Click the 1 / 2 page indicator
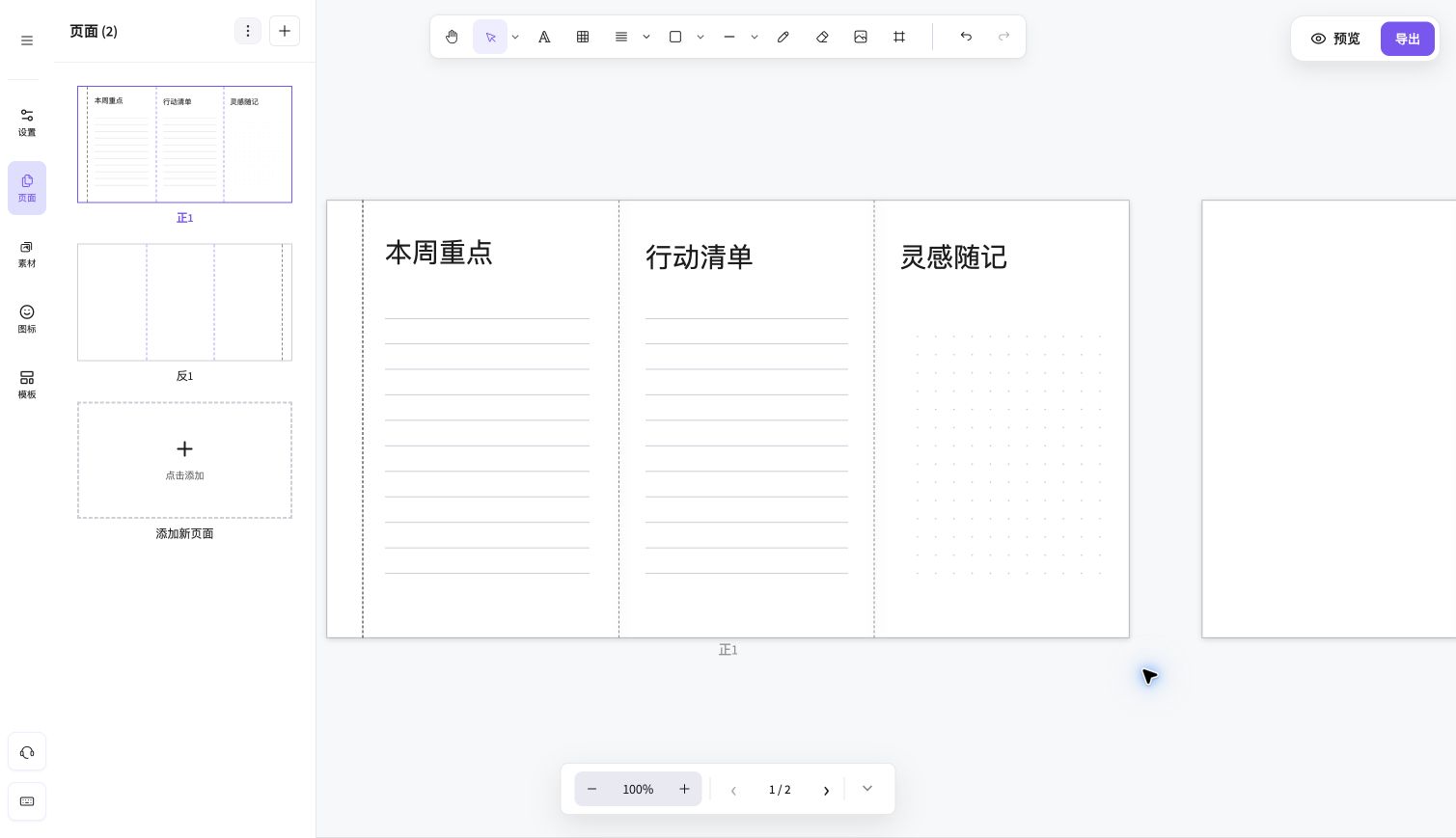 pos(780,789)
